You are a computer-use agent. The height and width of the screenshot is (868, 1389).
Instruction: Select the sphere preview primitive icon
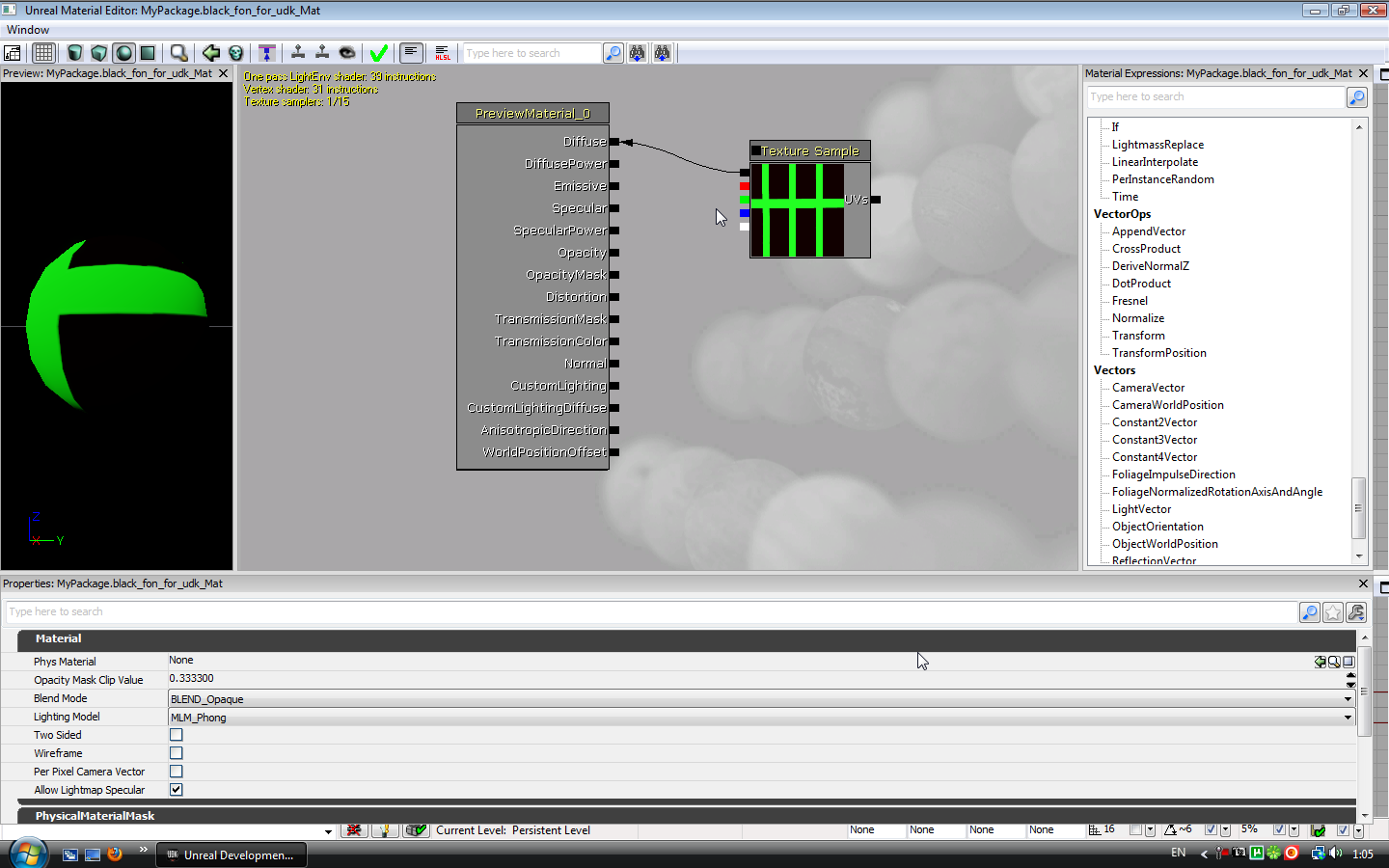coord(123,53)
